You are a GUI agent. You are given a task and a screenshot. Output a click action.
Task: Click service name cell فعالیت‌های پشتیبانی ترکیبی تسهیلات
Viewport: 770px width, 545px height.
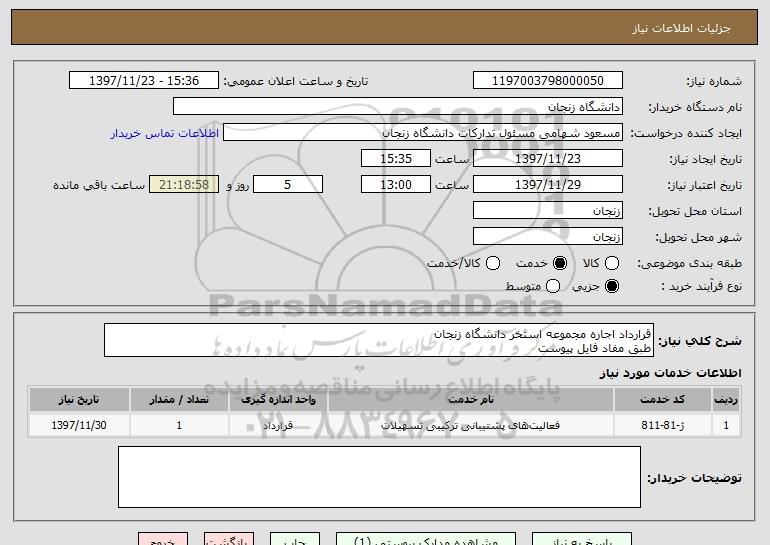471,425
